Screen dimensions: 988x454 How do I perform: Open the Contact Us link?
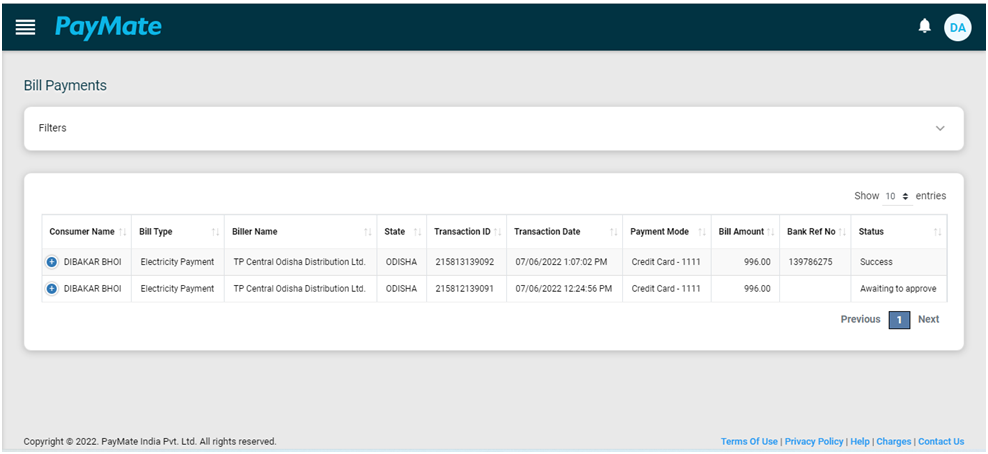coord(941,441)
